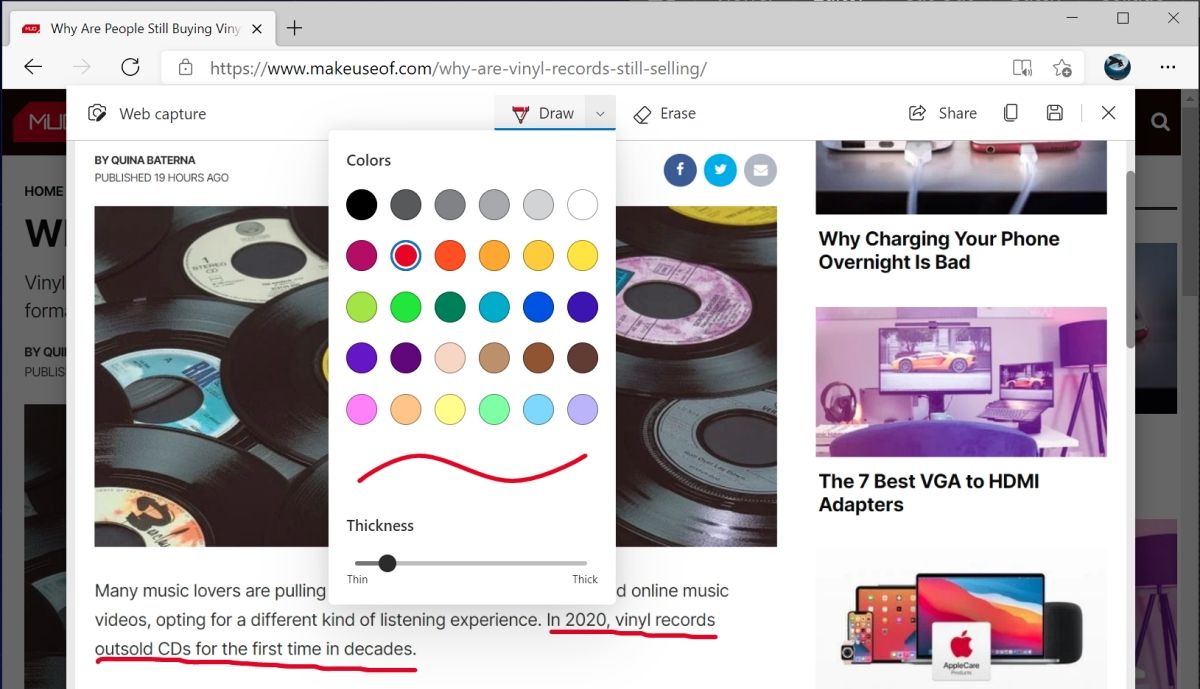Image resolution: width=1200 pixels, height=689 pixels.
Task: Open browser Settings and more menu
Action: click(x=1167, y=67)
